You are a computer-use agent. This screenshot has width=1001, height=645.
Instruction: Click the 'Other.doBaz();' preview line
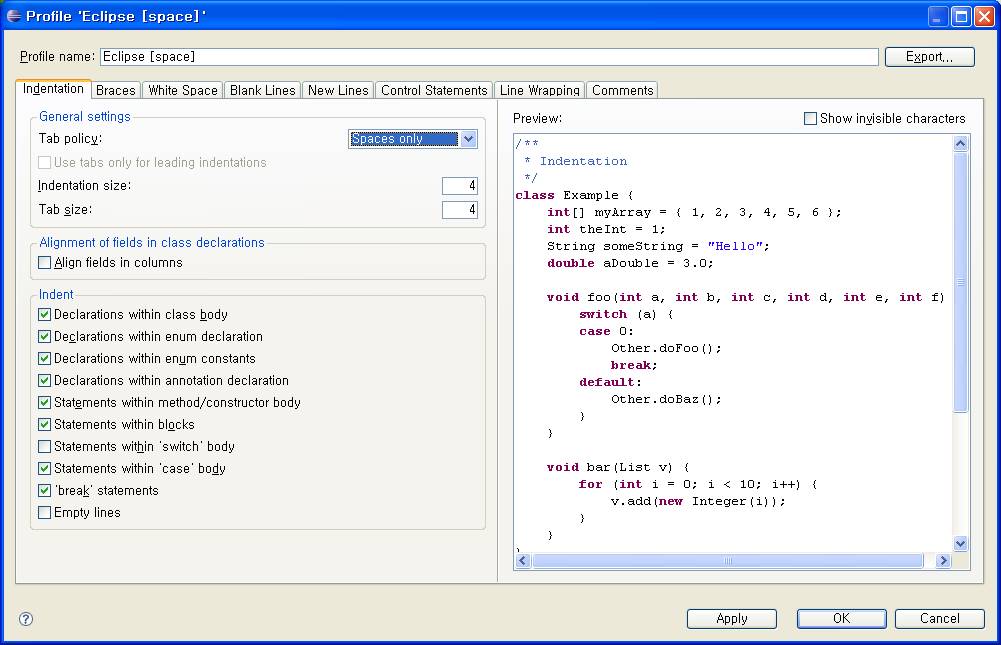pos(666,399)
